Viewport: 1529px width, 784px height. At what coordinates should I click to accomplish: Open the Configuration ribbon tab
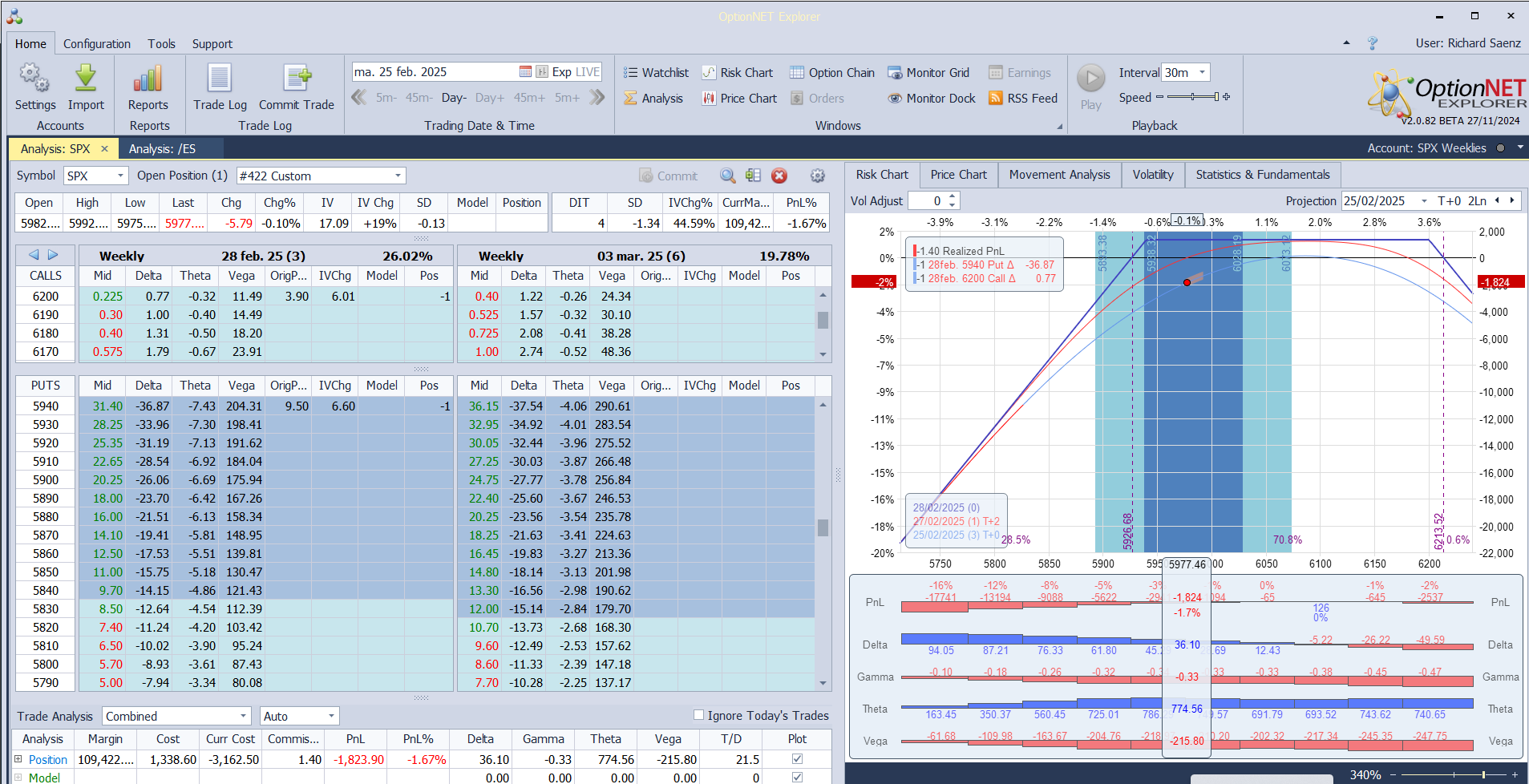96,44
